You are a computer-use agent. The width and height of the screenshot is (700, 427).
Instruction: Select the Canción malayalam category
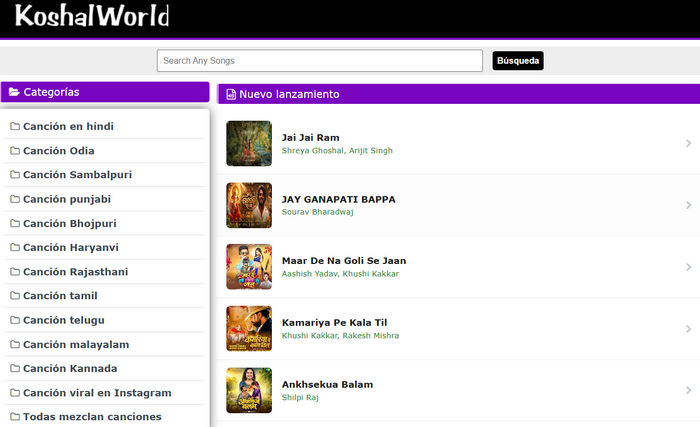point(76,344)
